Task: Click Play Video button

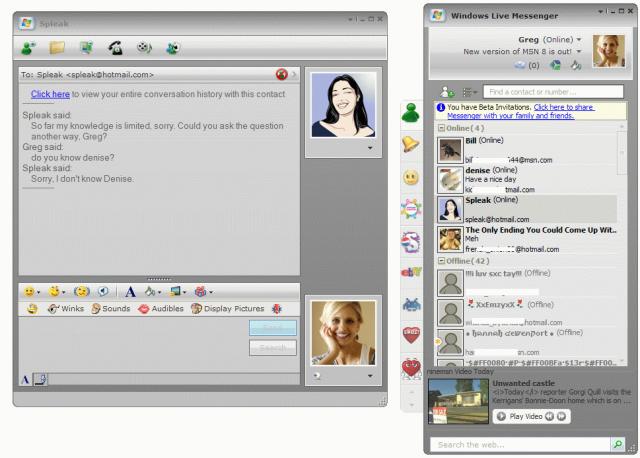Action: (x=520, y=416)
